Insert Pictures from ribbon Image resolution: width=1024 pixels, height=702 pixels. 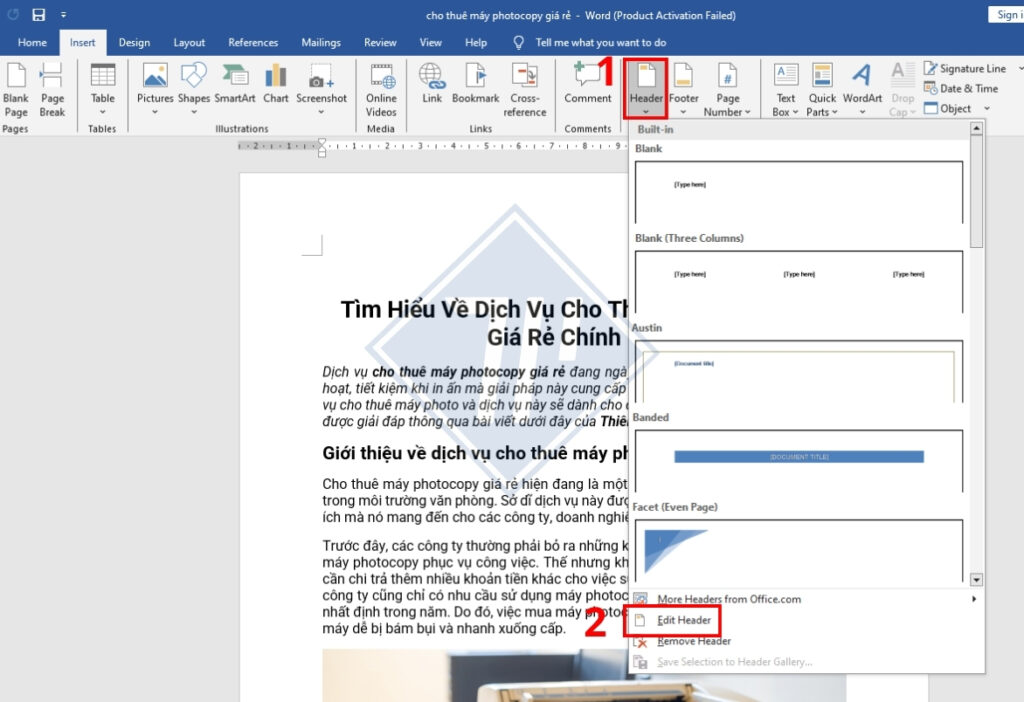(155, 89)
